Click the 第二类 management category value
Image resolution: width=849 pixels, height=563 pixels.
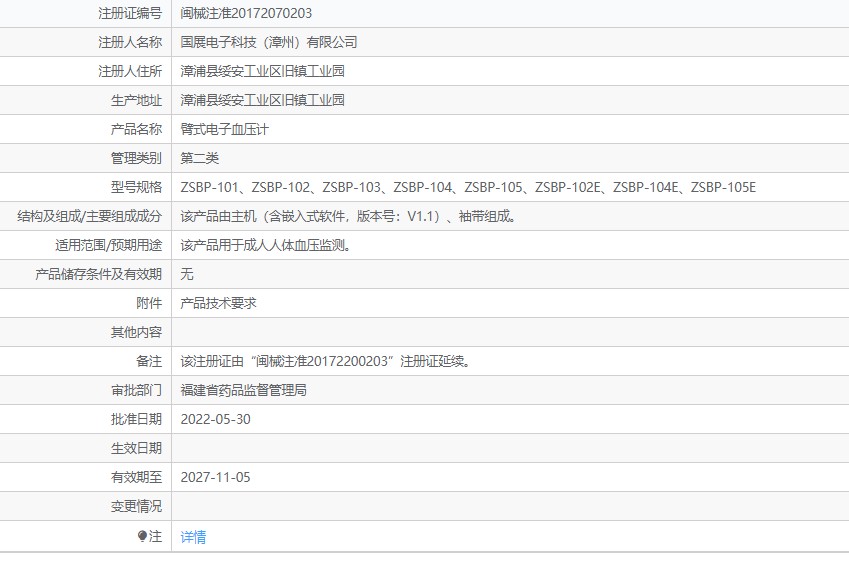click(x=199, y=158)
